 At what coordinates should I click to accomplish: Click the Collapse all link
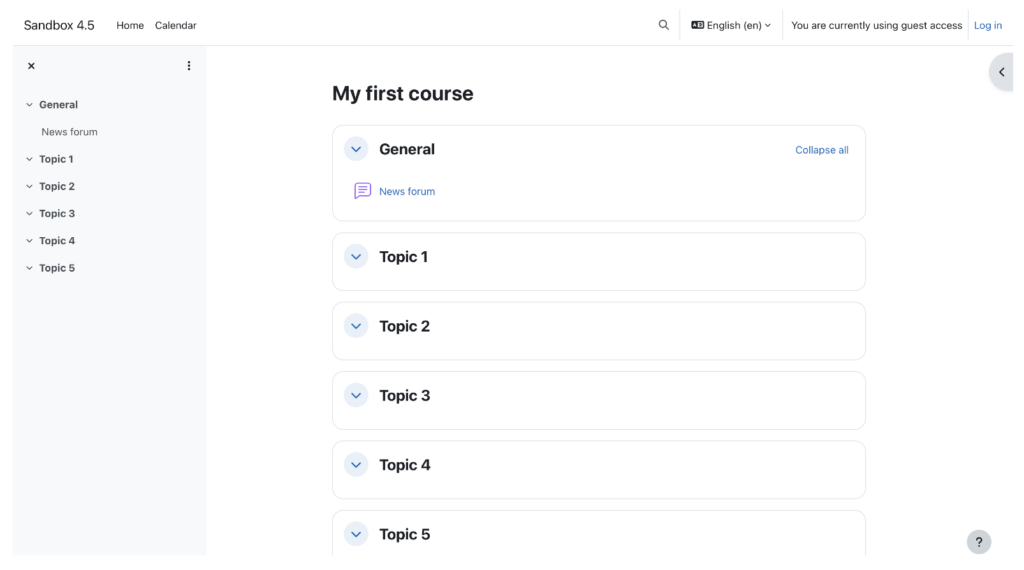(822, 150)
